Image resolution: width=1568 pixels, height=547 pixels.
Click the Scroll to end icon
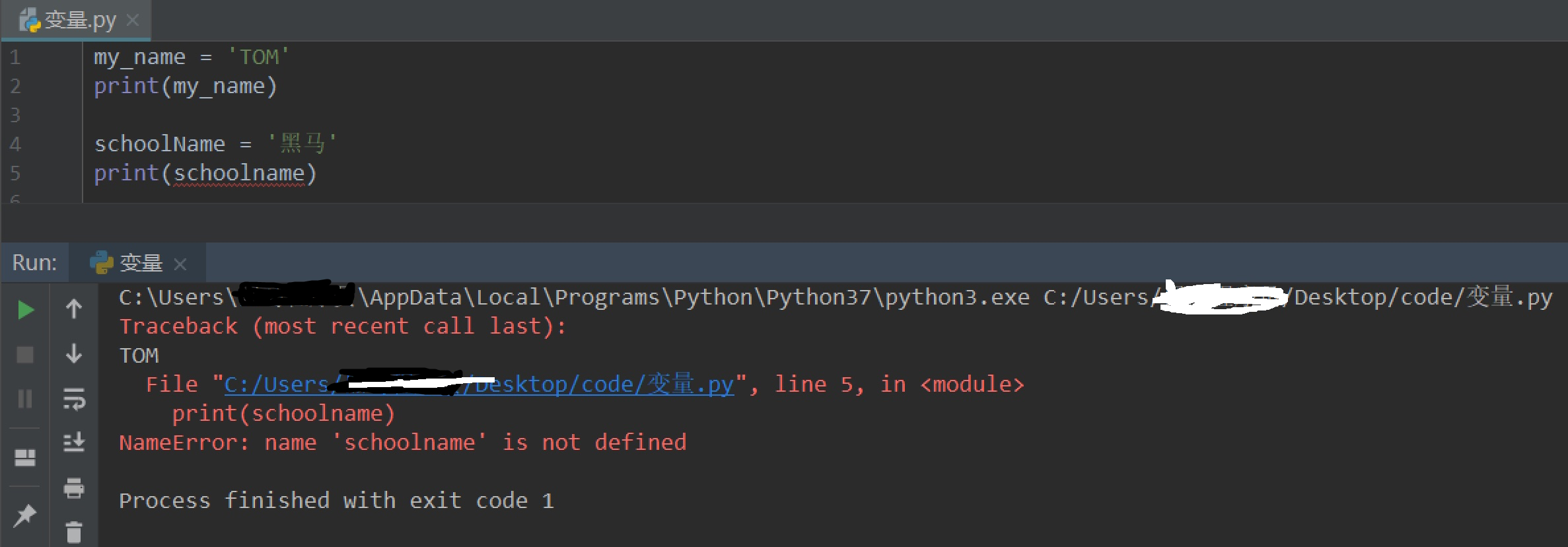click(74, 442)
